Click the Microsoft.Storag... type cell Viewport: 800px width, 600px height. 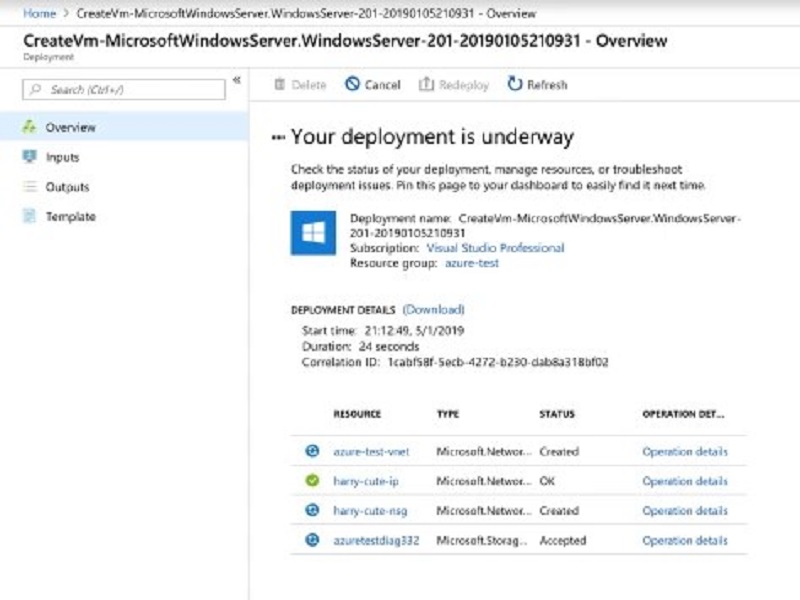(x=482, y=540)
